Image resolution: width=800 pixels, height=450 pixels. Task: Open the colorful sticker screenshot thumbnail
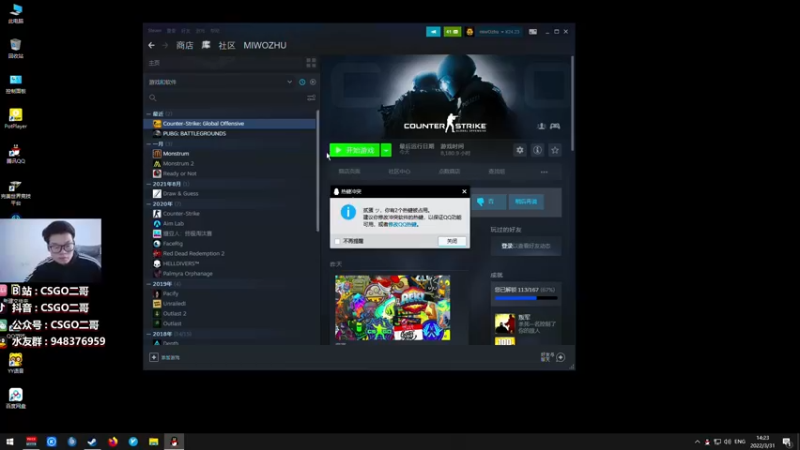pyautogui.click(x=392, y=308)
